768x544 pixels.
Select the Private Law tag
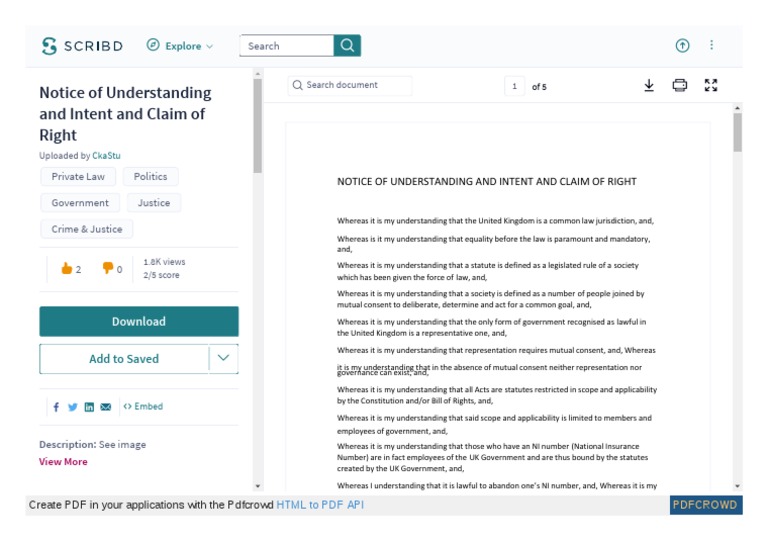[78, 177]
